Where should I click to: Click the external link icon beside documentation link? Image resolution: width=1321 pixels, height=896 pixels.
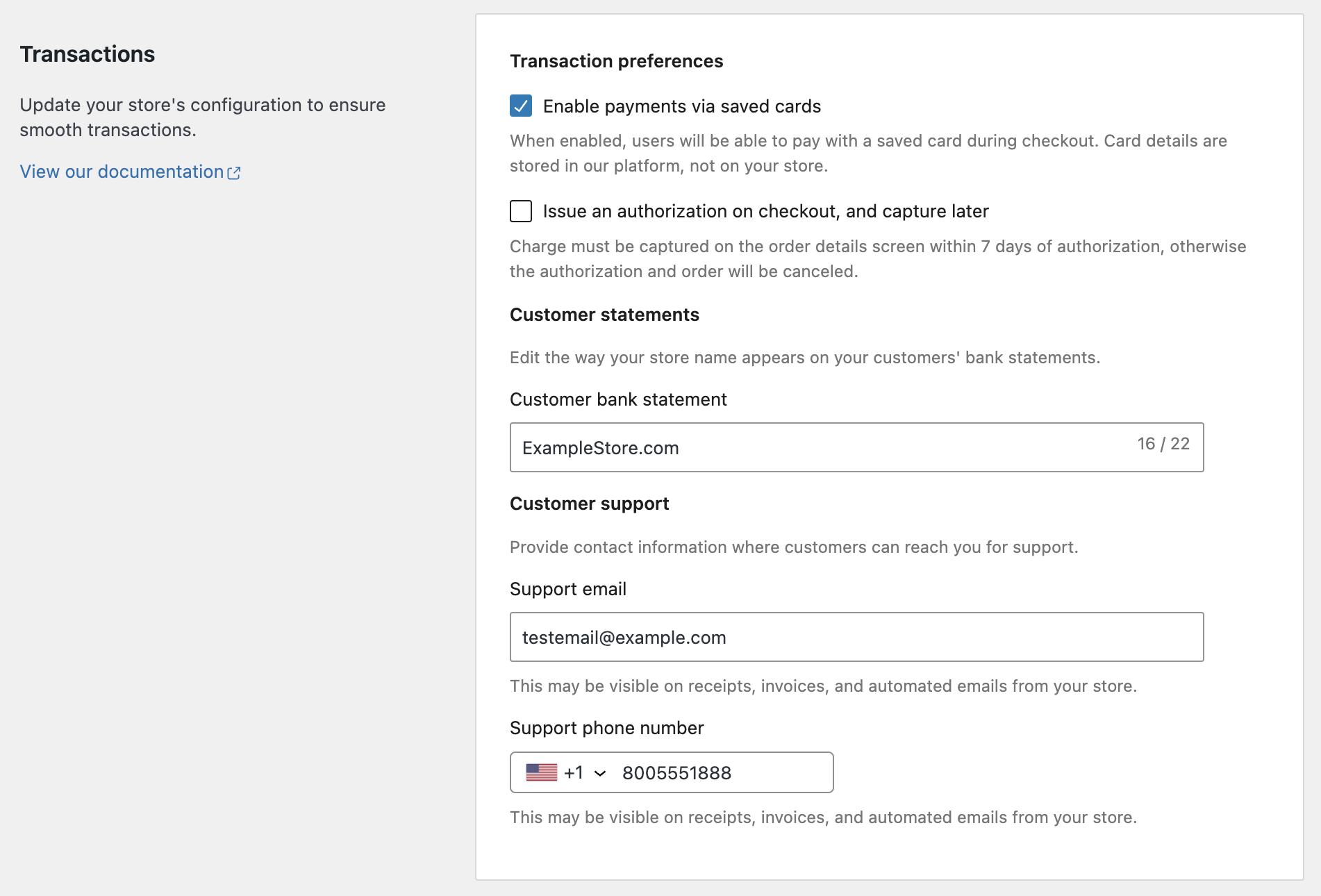click(x=234, y=172)
